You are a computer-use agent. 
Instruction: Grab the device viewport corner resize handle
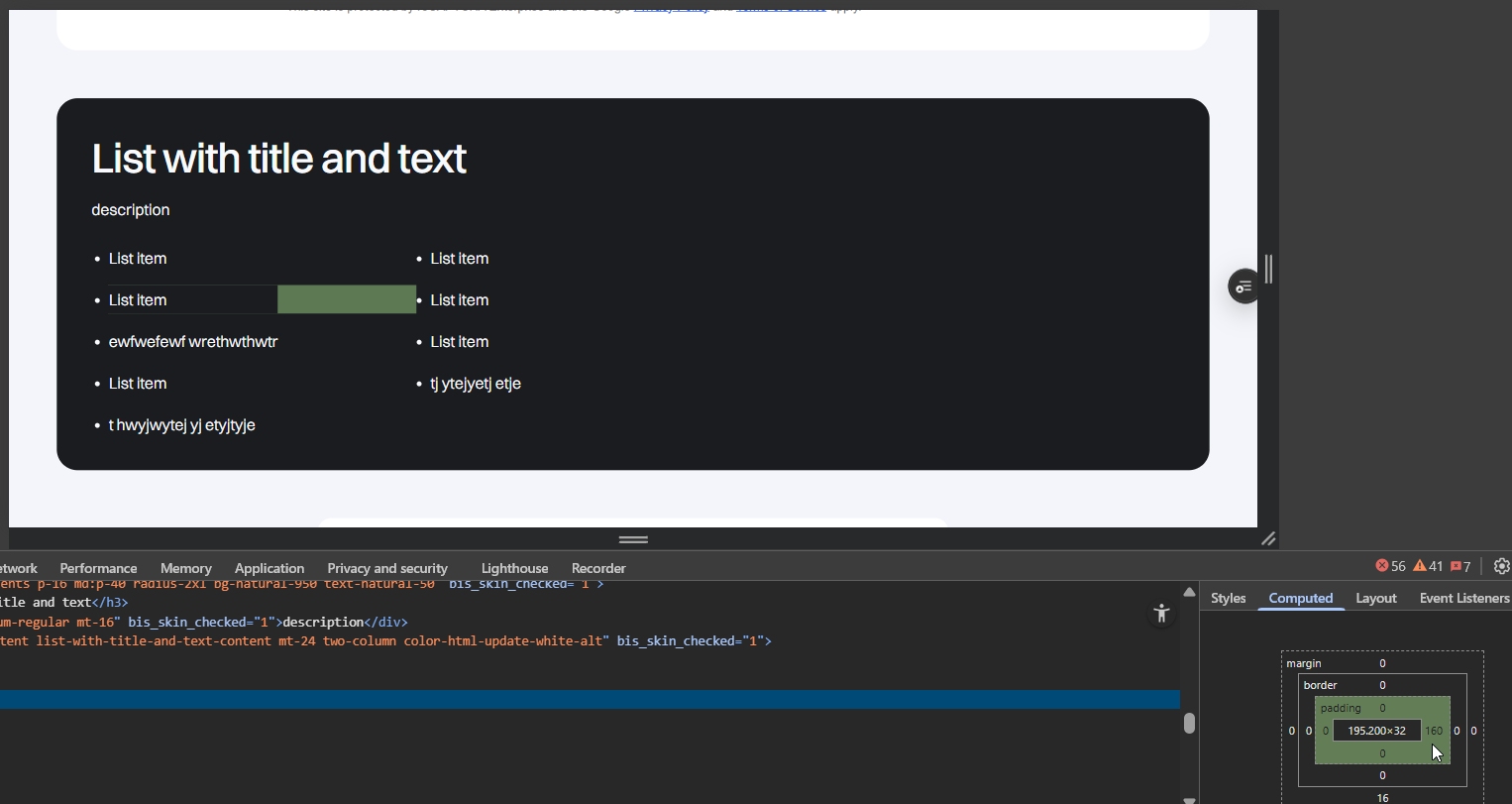[1268, 538]
